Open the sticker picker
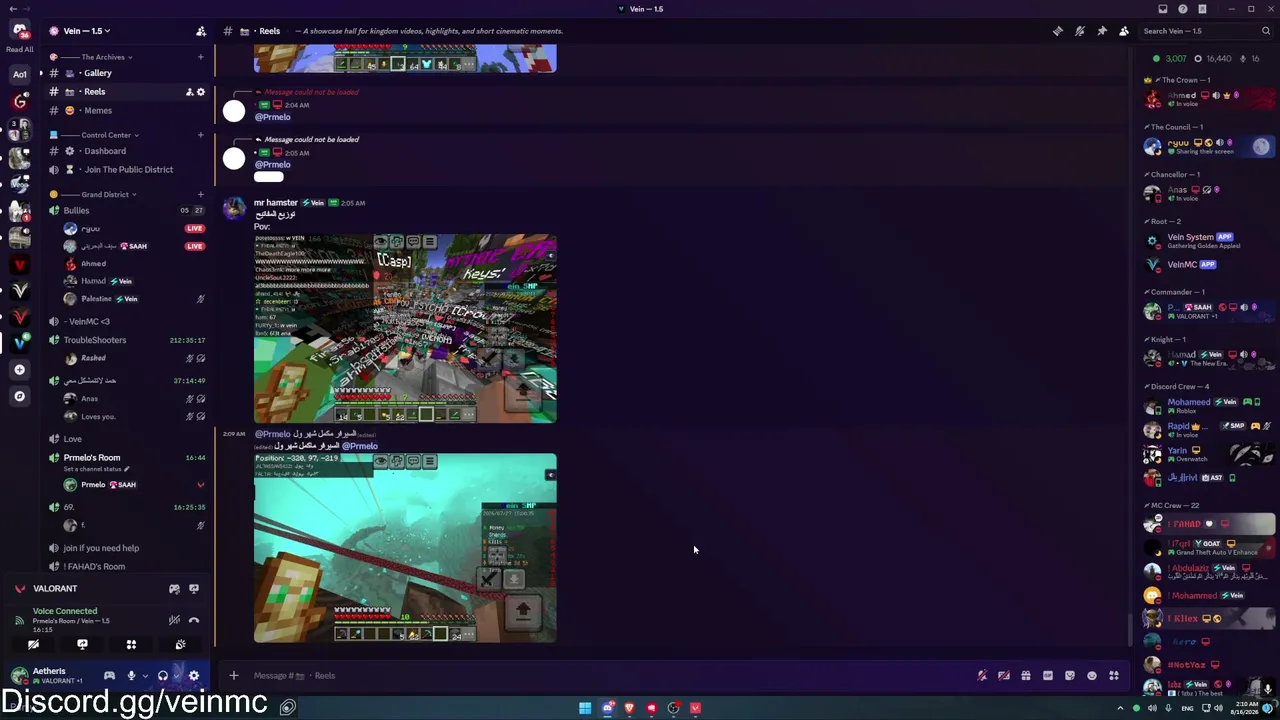Viewport: 1280px width, 720px height. (x=1070, y=676)
